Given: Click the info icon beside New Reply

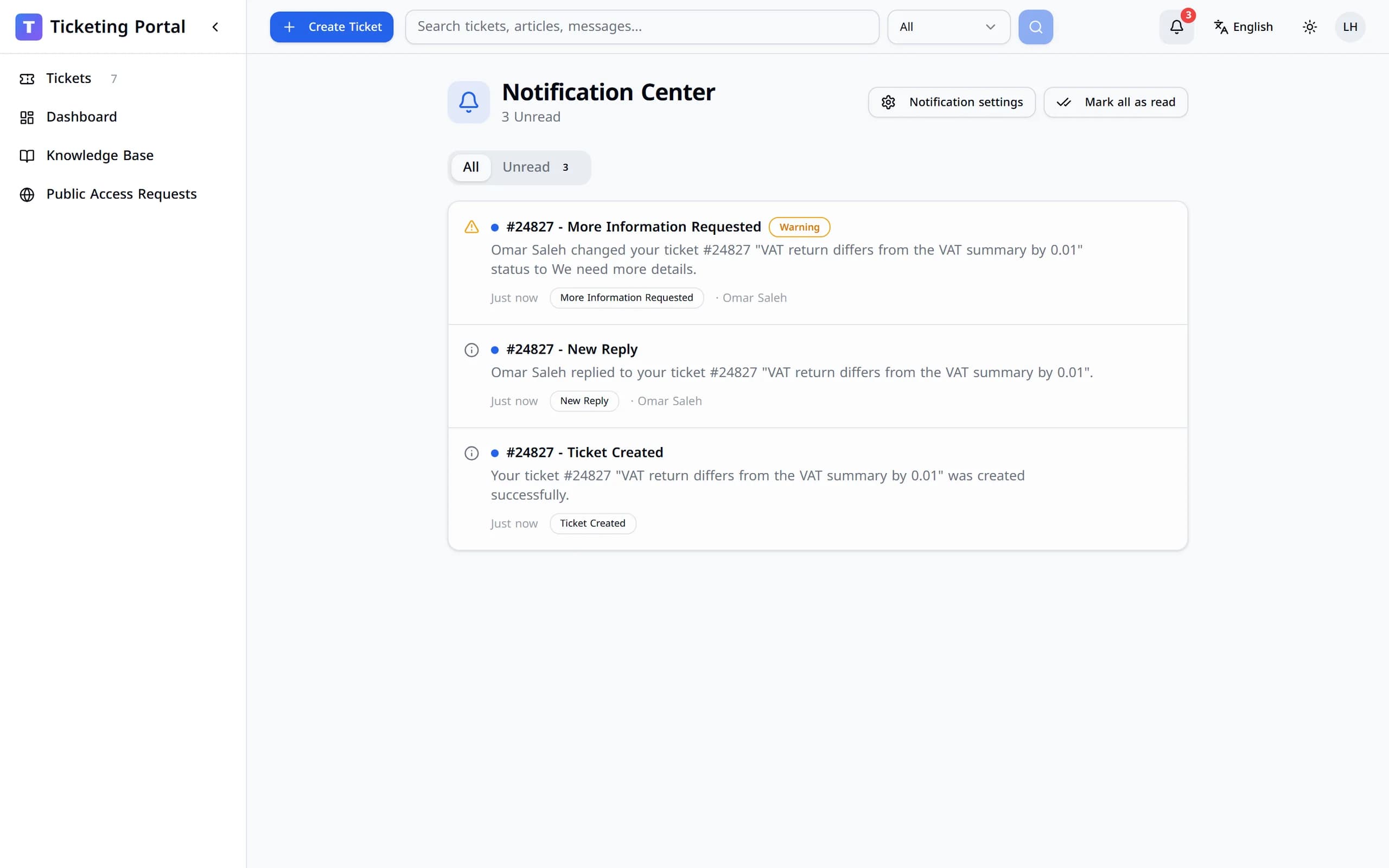Looking at the screenshot, I should coord(471,350).
